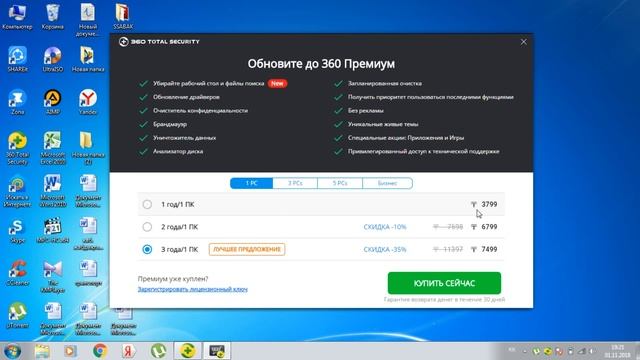The image size is (640, 360).
Task: Click the Skype desktop shortcut
Action: 17,231
